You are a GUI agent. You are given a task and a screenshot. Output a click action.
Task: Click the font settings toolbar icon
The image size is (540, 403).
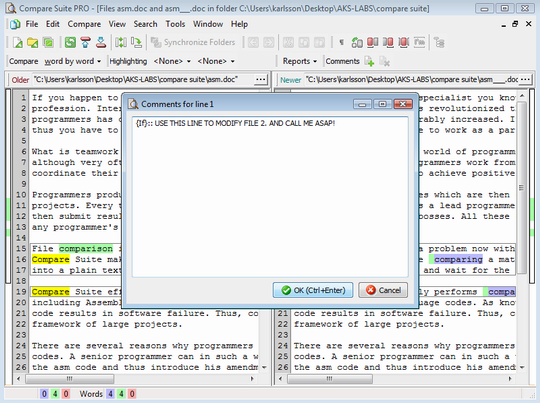tap(419, 42)
